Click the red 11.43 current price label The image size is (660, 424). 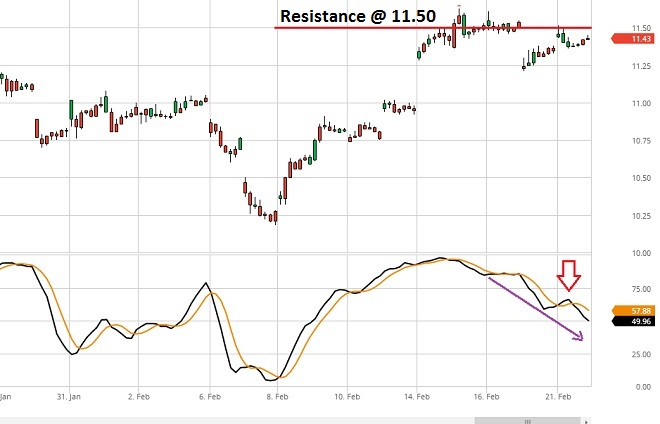pos(633,39)
